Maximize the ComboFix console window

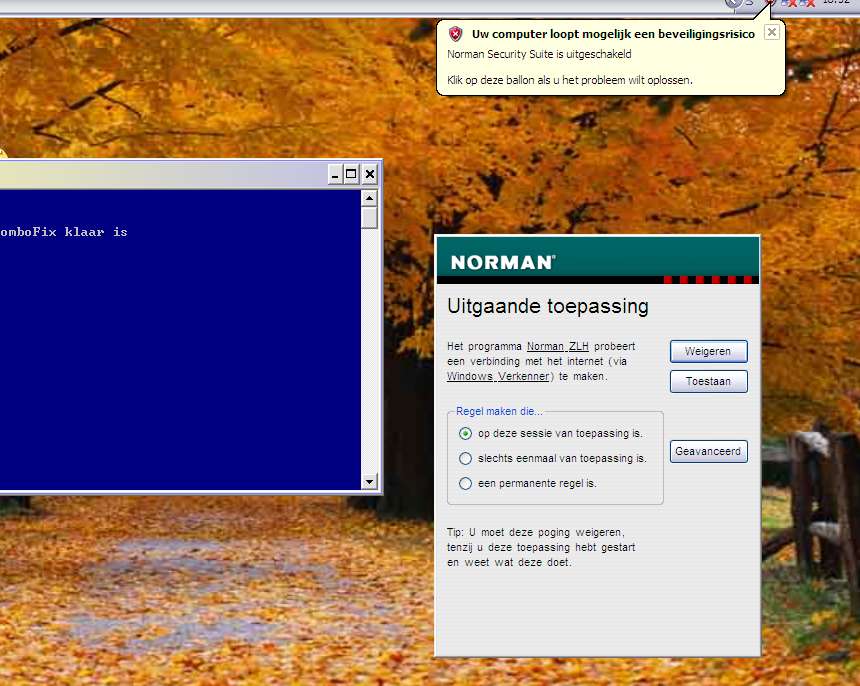tap(351, 175)
